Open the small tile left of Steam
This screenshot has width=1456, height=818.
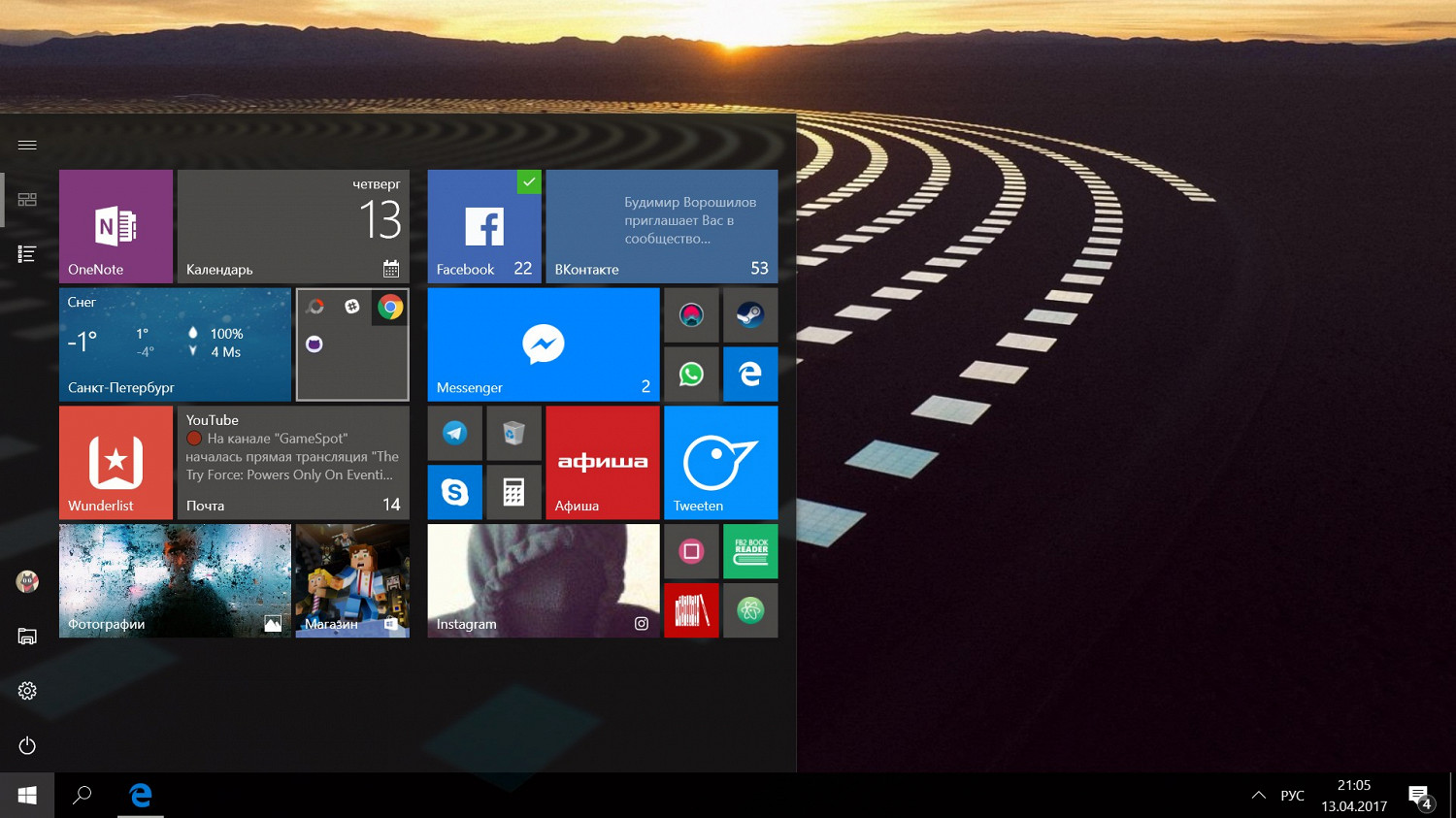[691, 315]
